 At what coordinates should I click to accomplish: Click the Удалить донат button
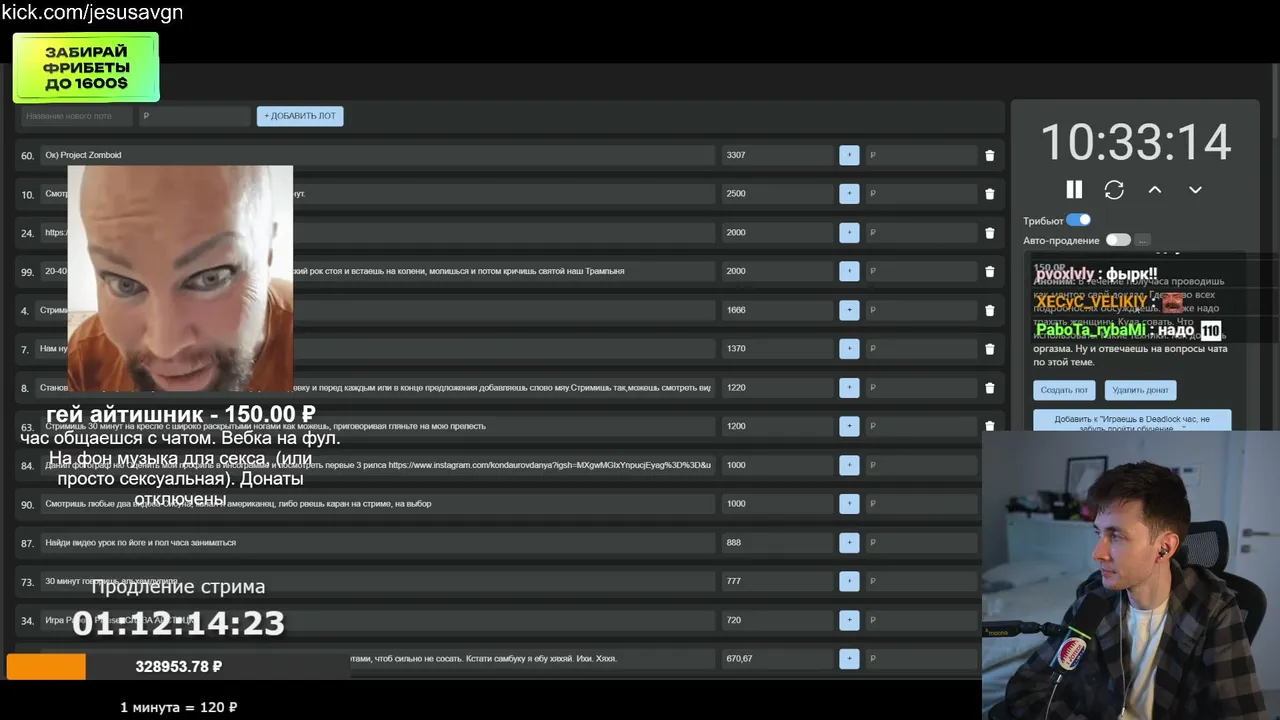tap(1140, 390)
